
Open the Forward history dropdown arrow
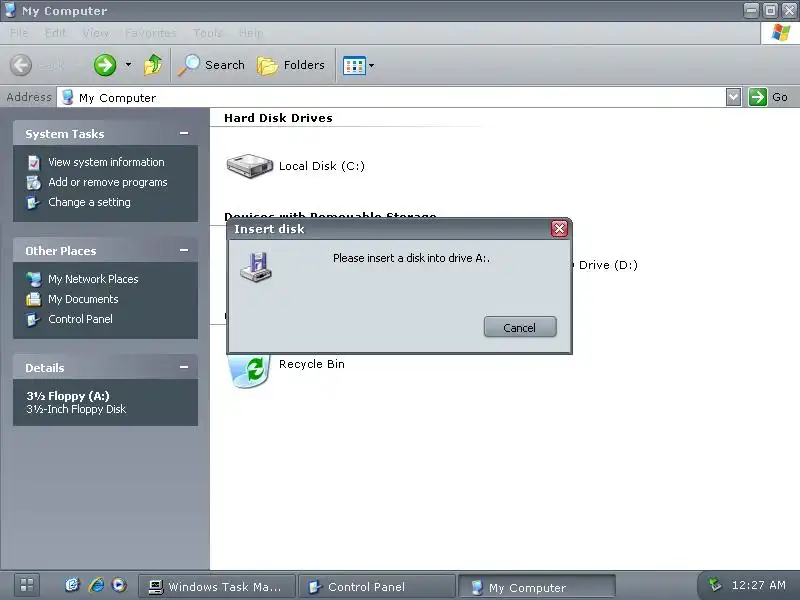(128, 65)
